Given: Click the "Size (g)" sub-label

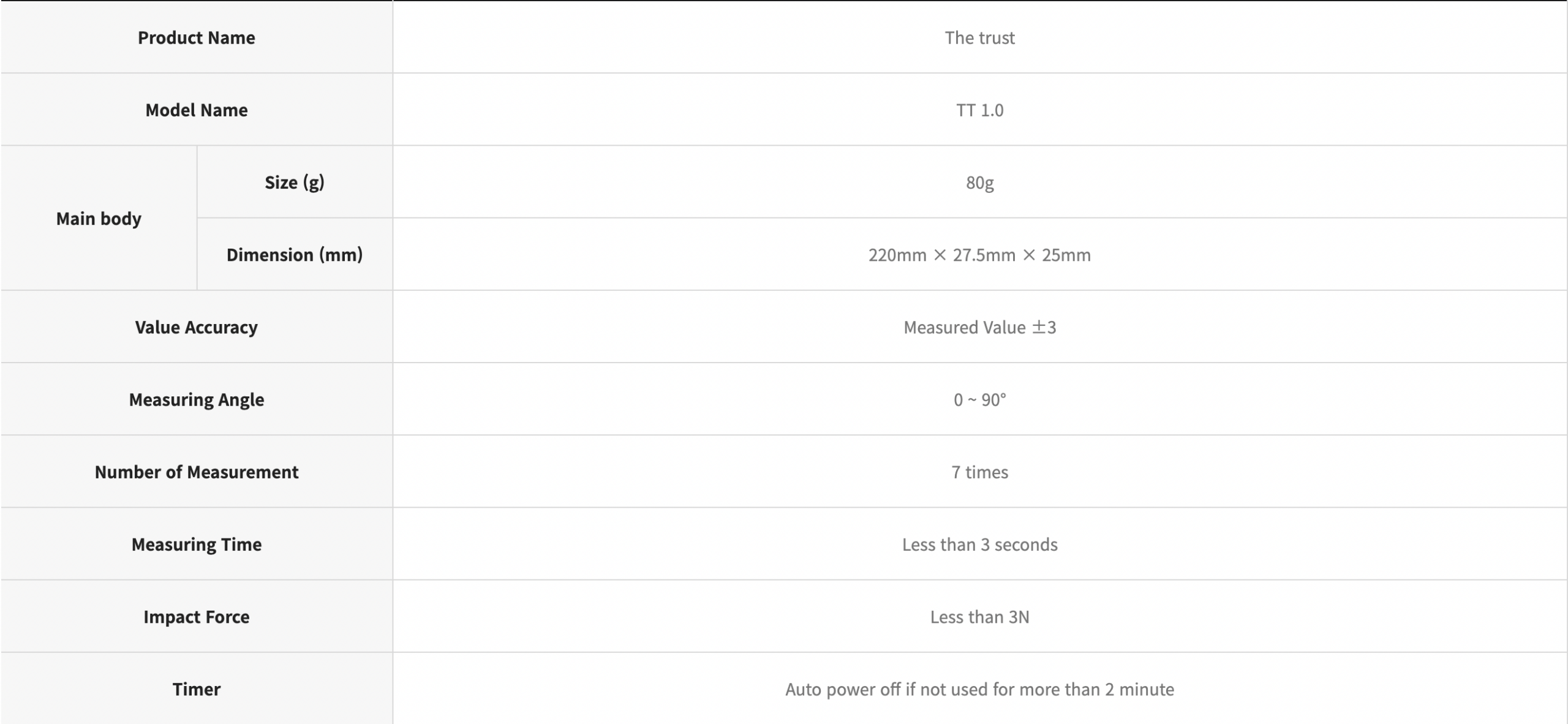Looking at the screenshot, I should [294, 182].
